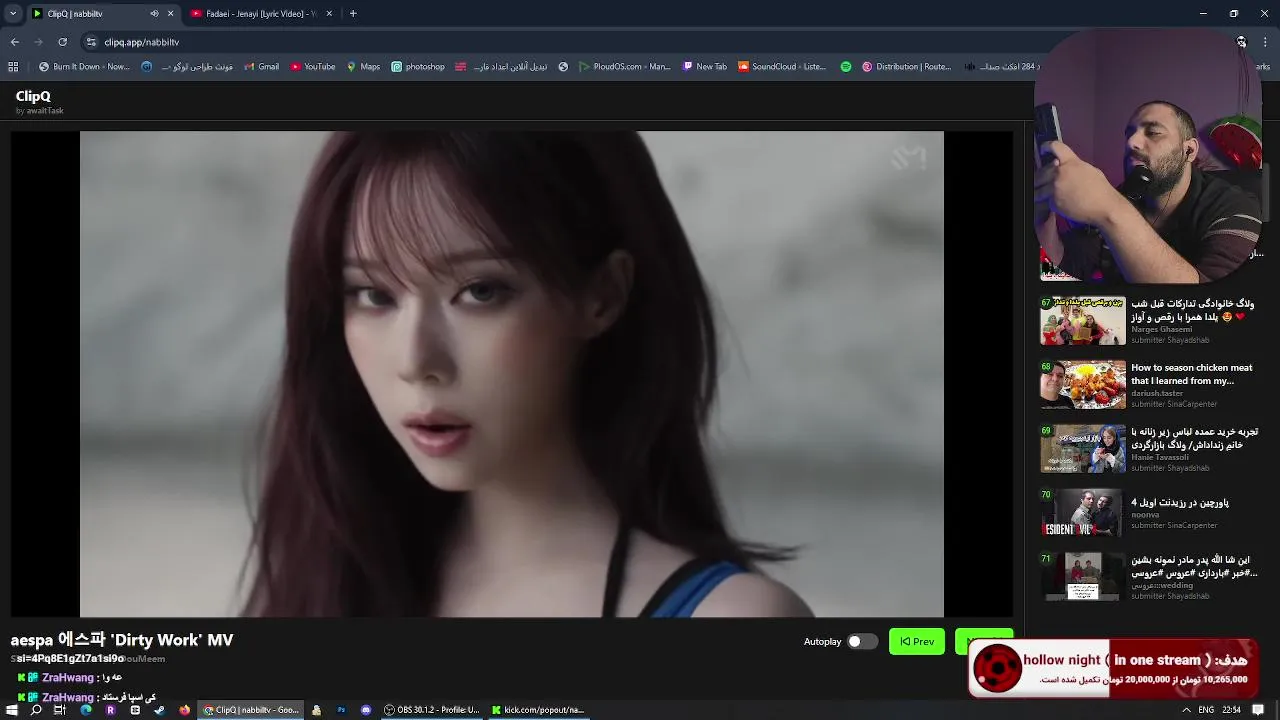Click the browser forward arrow
This screenshot has width=1280, height=720.
click(39, 42)
